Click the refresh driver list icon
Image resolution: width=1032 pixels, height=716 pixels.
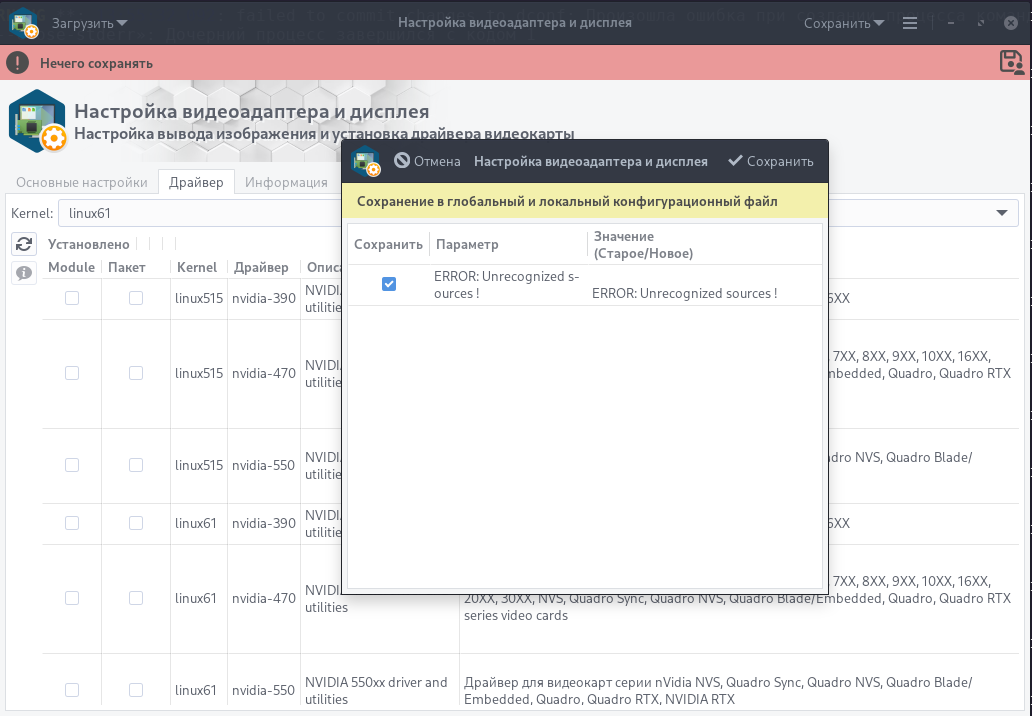[24, 243]
